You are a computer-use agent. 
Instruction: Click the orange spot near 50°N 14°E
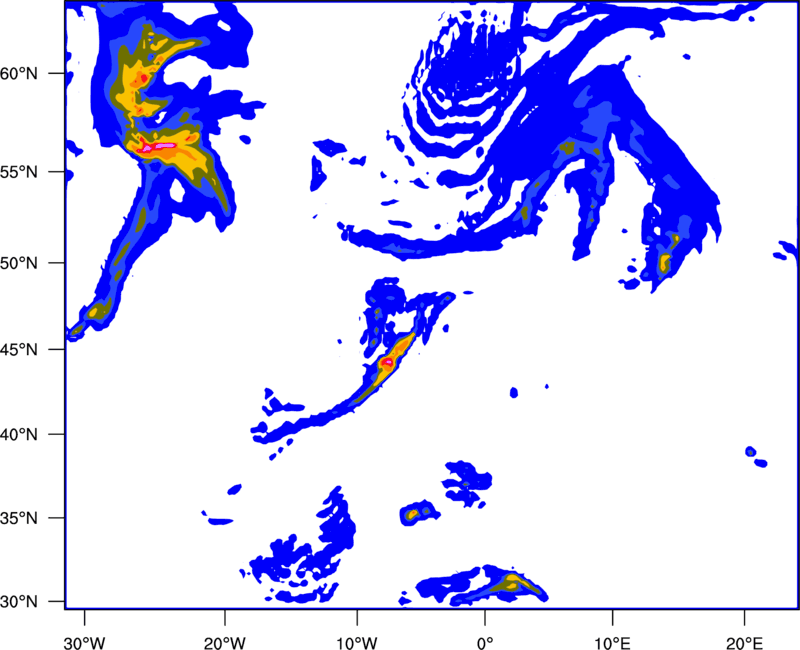664,262
